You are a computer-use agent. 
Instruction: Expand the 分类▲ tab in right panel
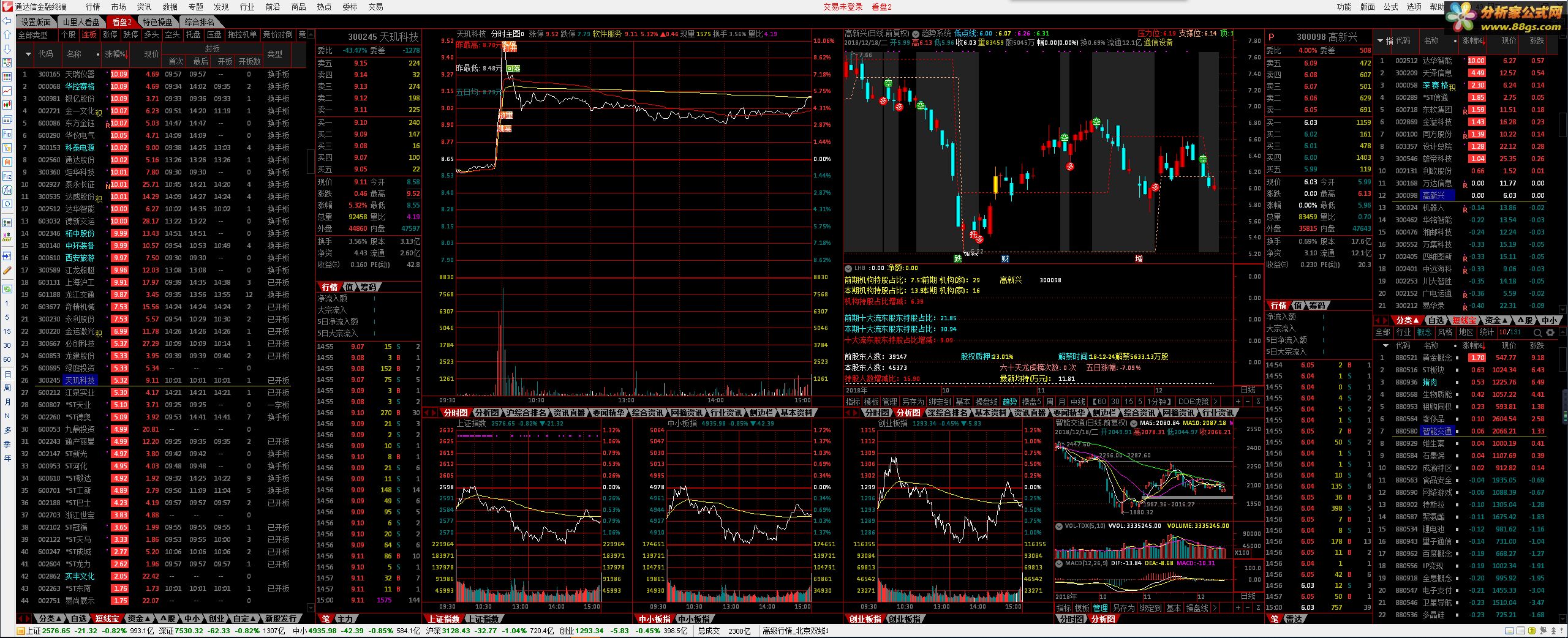click(x=1408, y=320)
